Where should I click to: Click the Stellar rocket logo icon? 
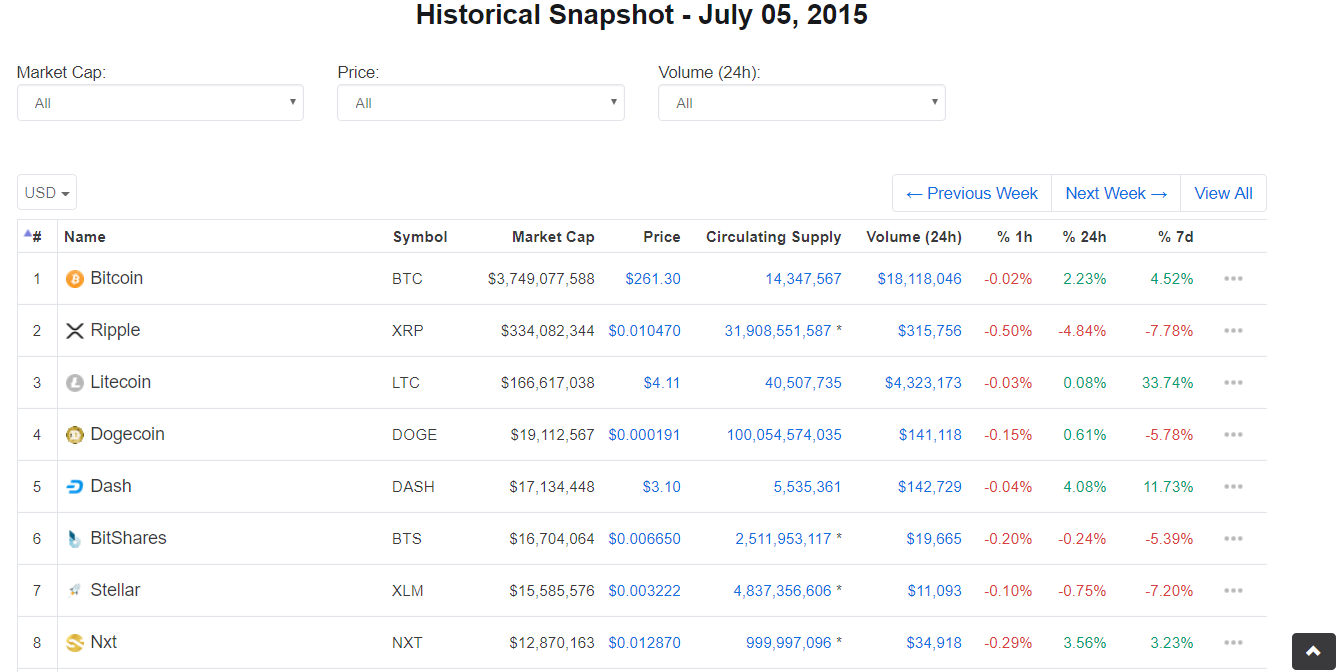[x=74, y=591]
